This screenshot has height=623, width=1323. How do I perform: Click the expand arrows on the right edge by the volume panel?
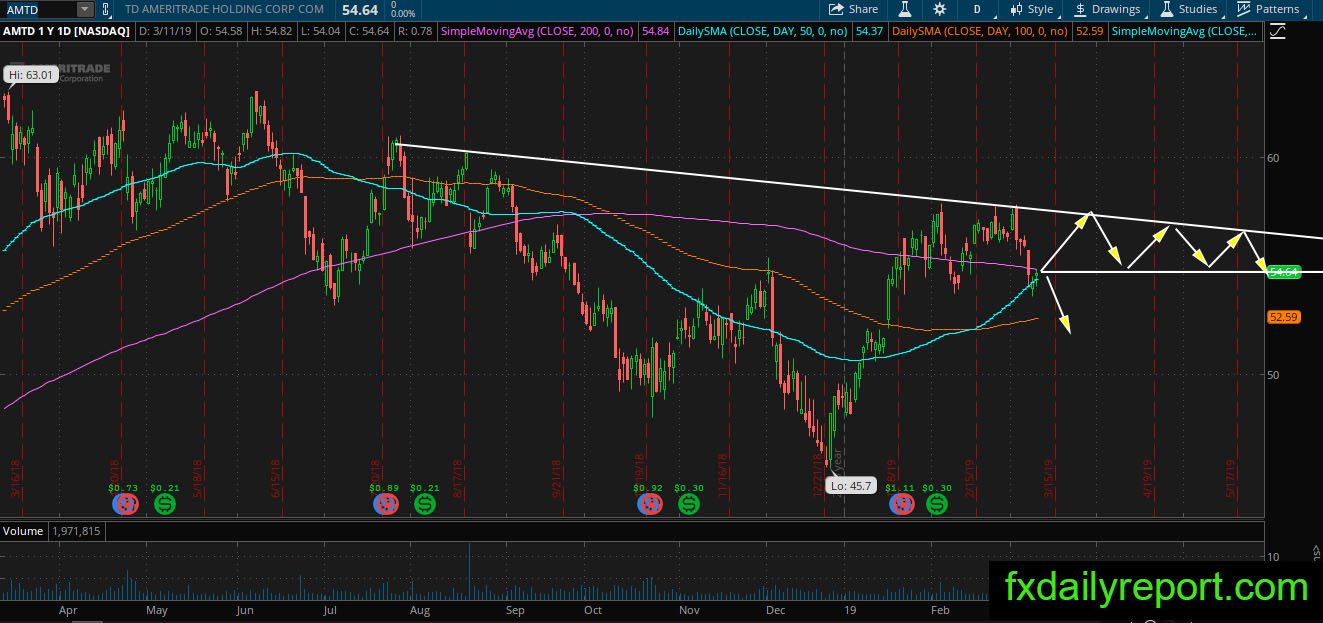1316,552
